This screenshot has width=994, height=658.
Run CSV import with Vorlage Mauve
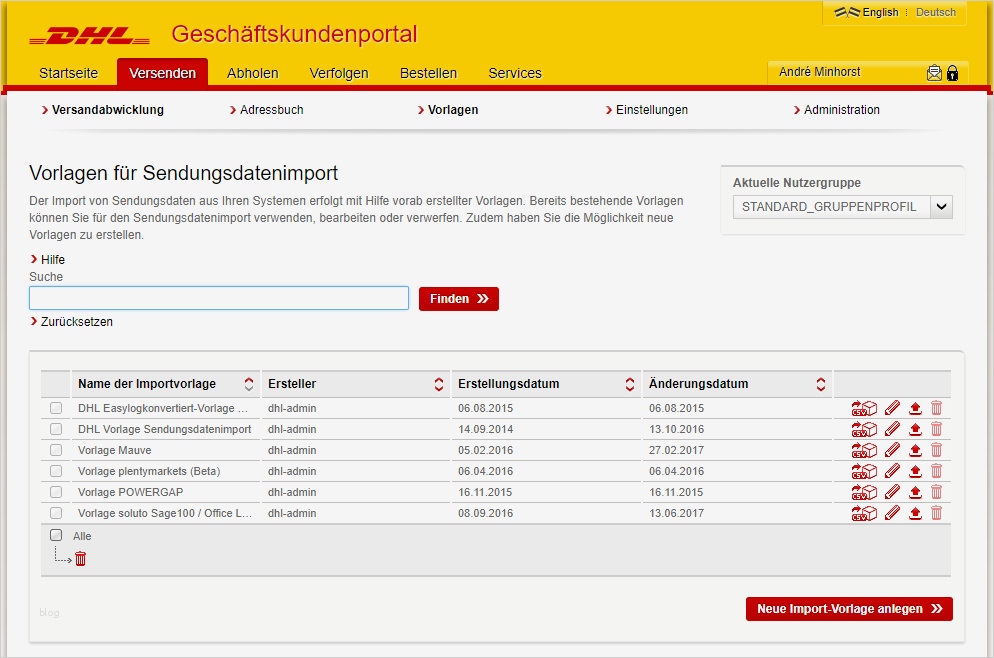coord(864,450)
